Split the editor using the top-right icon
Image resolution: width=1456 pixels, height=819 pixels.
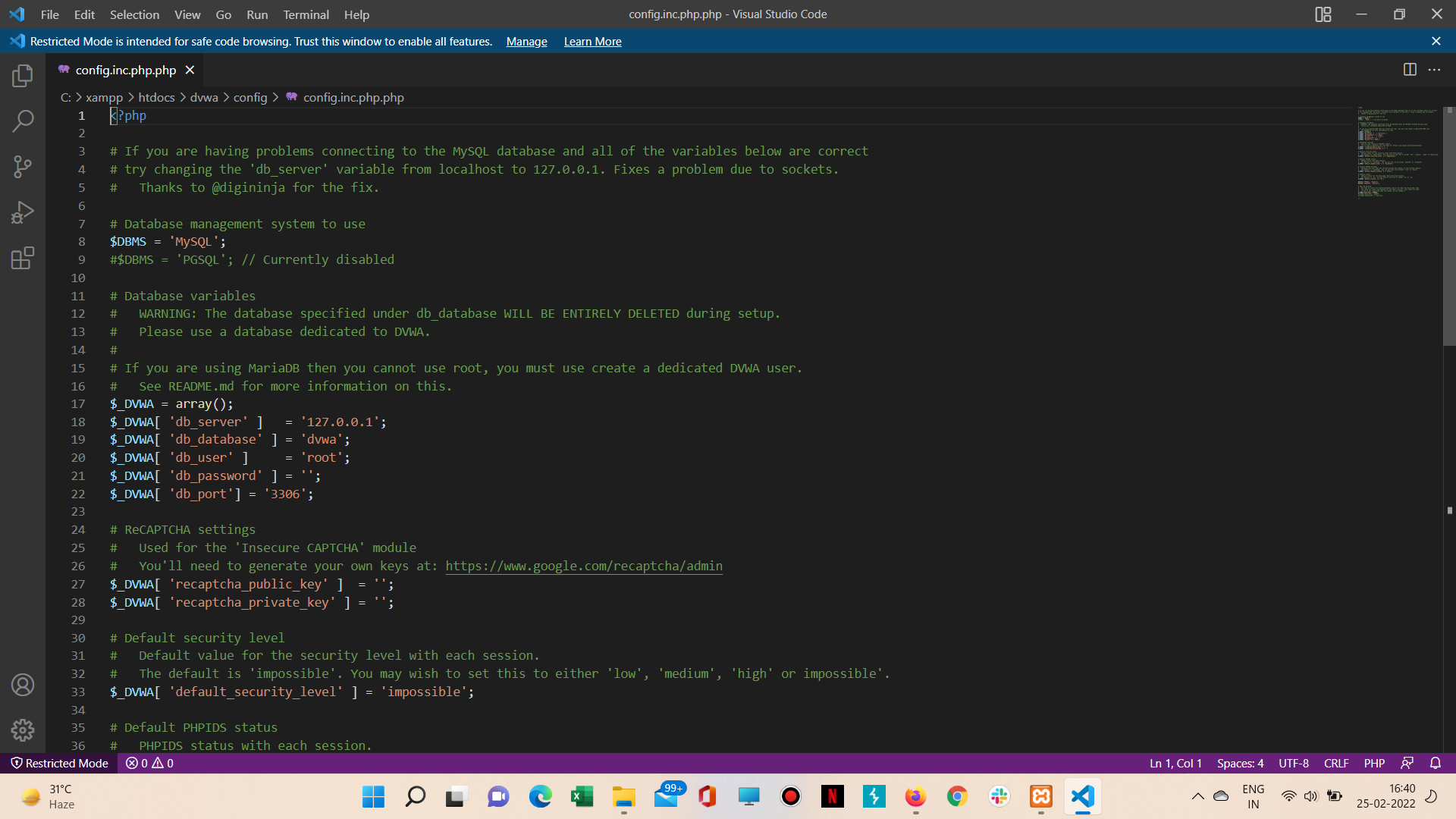point(1410,69)
